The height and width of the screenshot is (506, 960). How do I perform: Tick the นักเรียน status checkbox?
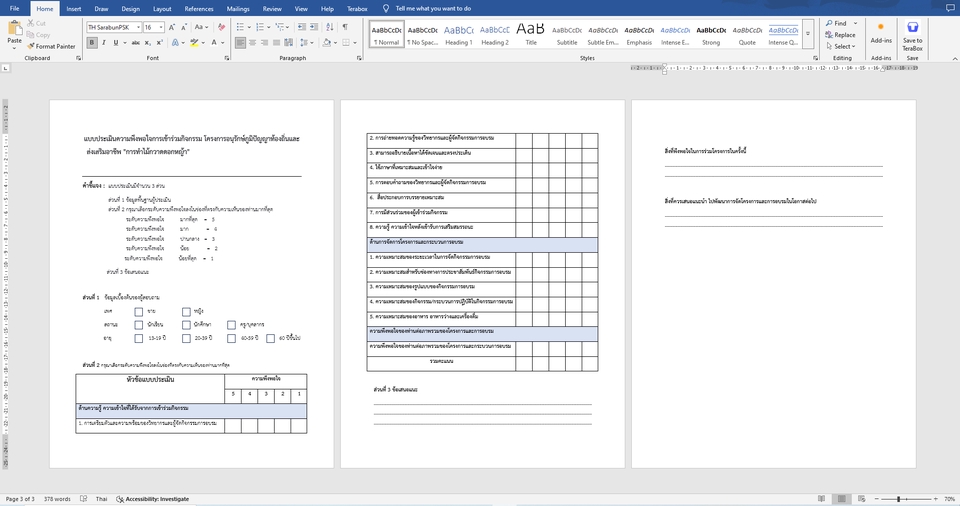(x=138, y=325)
